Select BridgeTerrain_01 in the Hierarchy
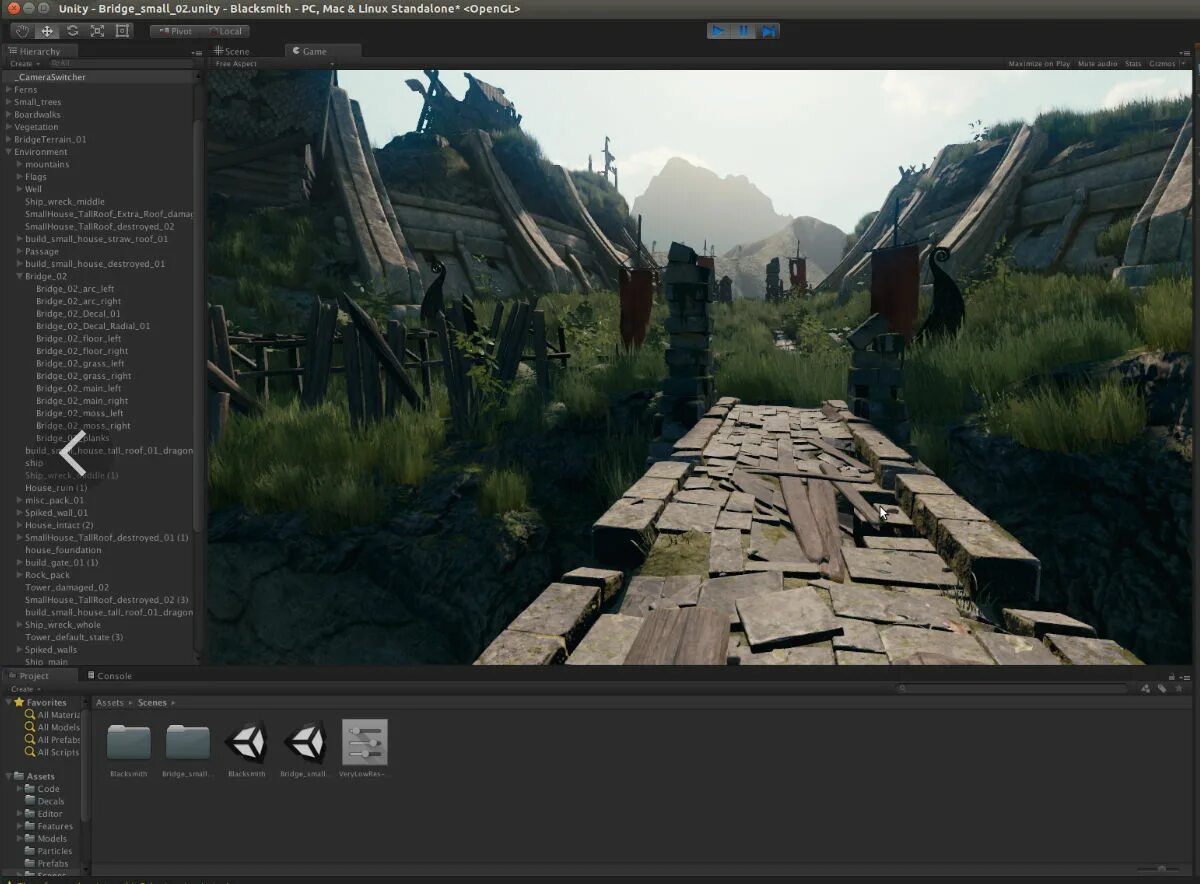The image size is (1200, 884). pyautogui.click(x=50, y=140)
